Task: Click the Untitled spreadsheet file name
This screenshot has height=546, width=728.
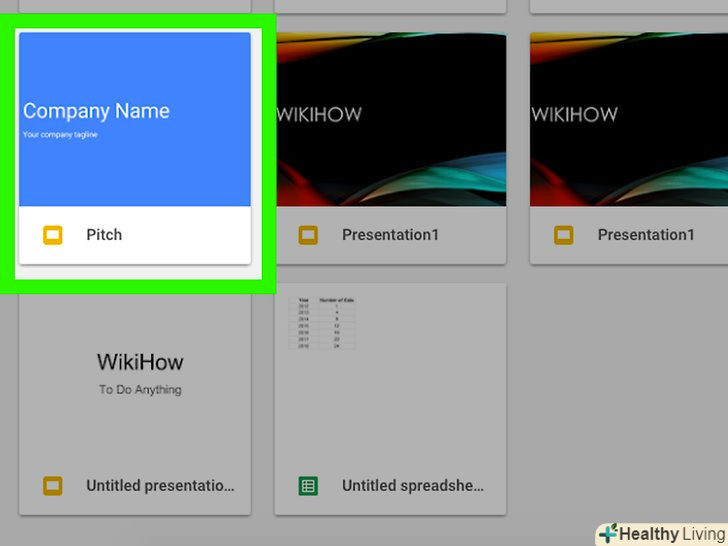Action: (413, 486)
